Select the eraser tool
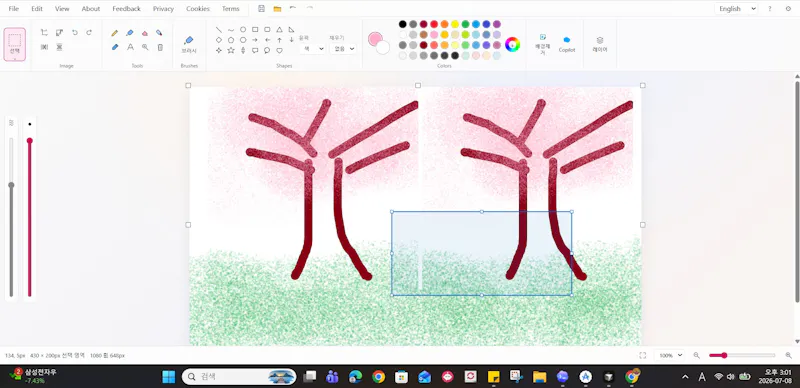The height and width of the screenshot is (388, 800). click(x=145, y=33)
